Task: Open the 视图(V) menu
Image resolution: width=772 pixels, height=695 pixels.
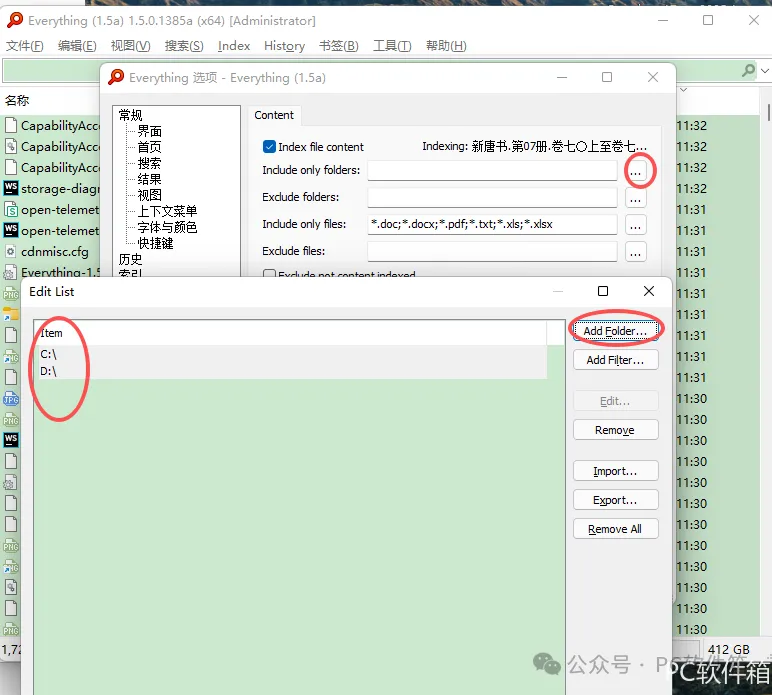Action: 130,46
